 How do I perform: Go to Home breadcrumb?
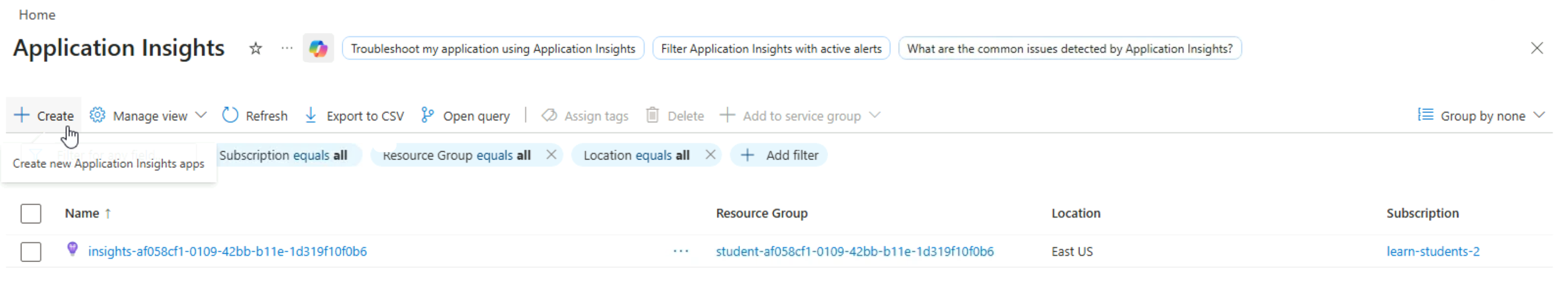37,15
